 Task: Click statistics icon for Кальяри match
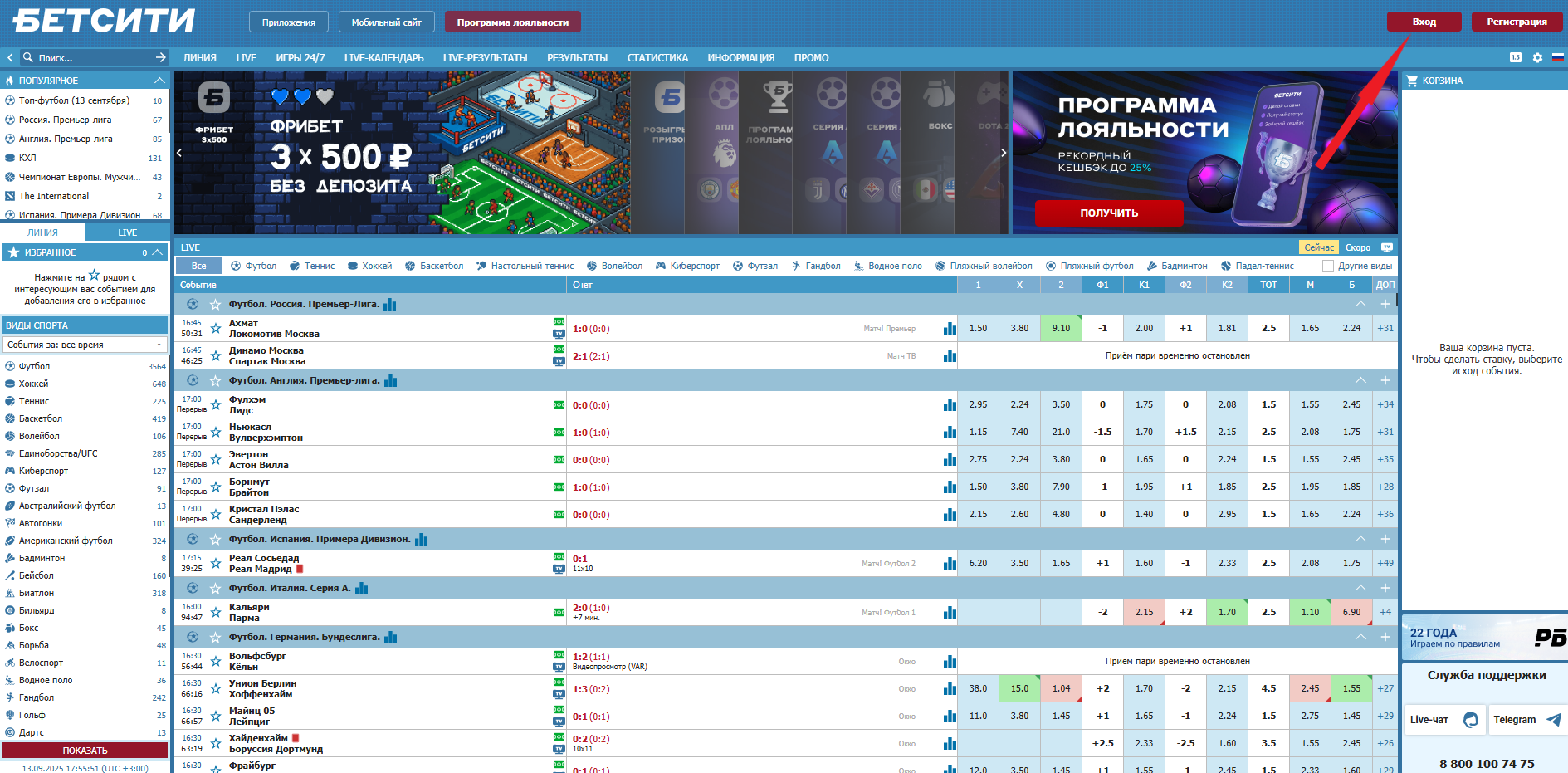coord(950,613)
